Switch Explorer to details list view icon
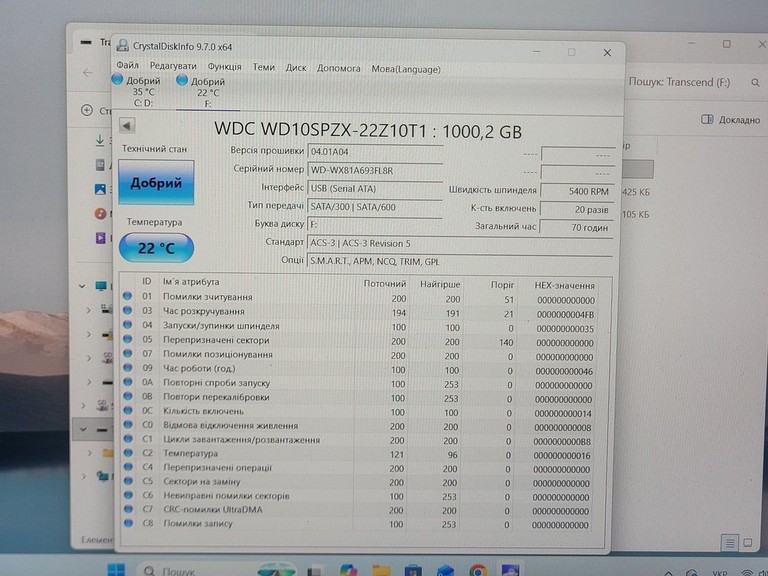Viewport: 768px width, 576px height. pyautogui.click(x=730, y=543)
